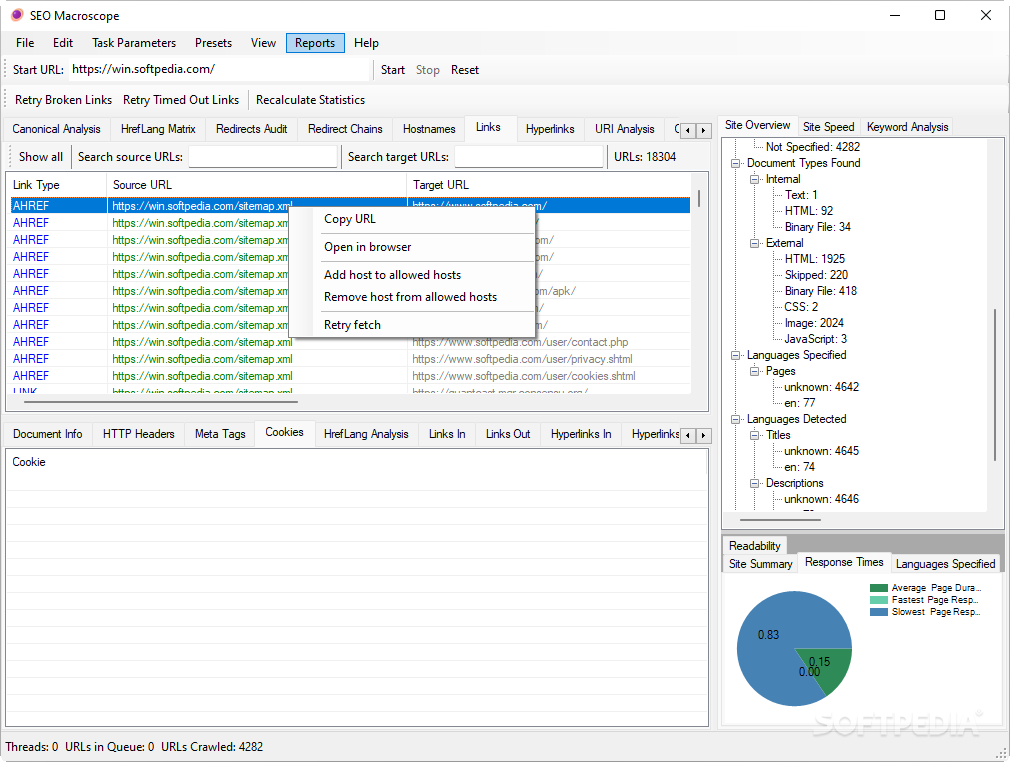The image size is (1010, 762).
Task: Click the SEO Macroscope app icon
Action: [x=17, y=15]
